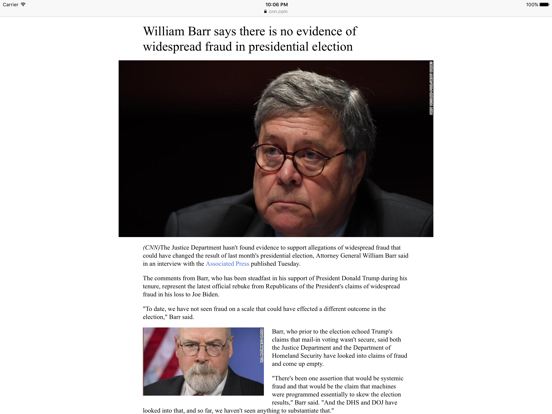Click the paragraph starting "Barr, who prior to"
552x414 pixels.
(x=339, y=347)
